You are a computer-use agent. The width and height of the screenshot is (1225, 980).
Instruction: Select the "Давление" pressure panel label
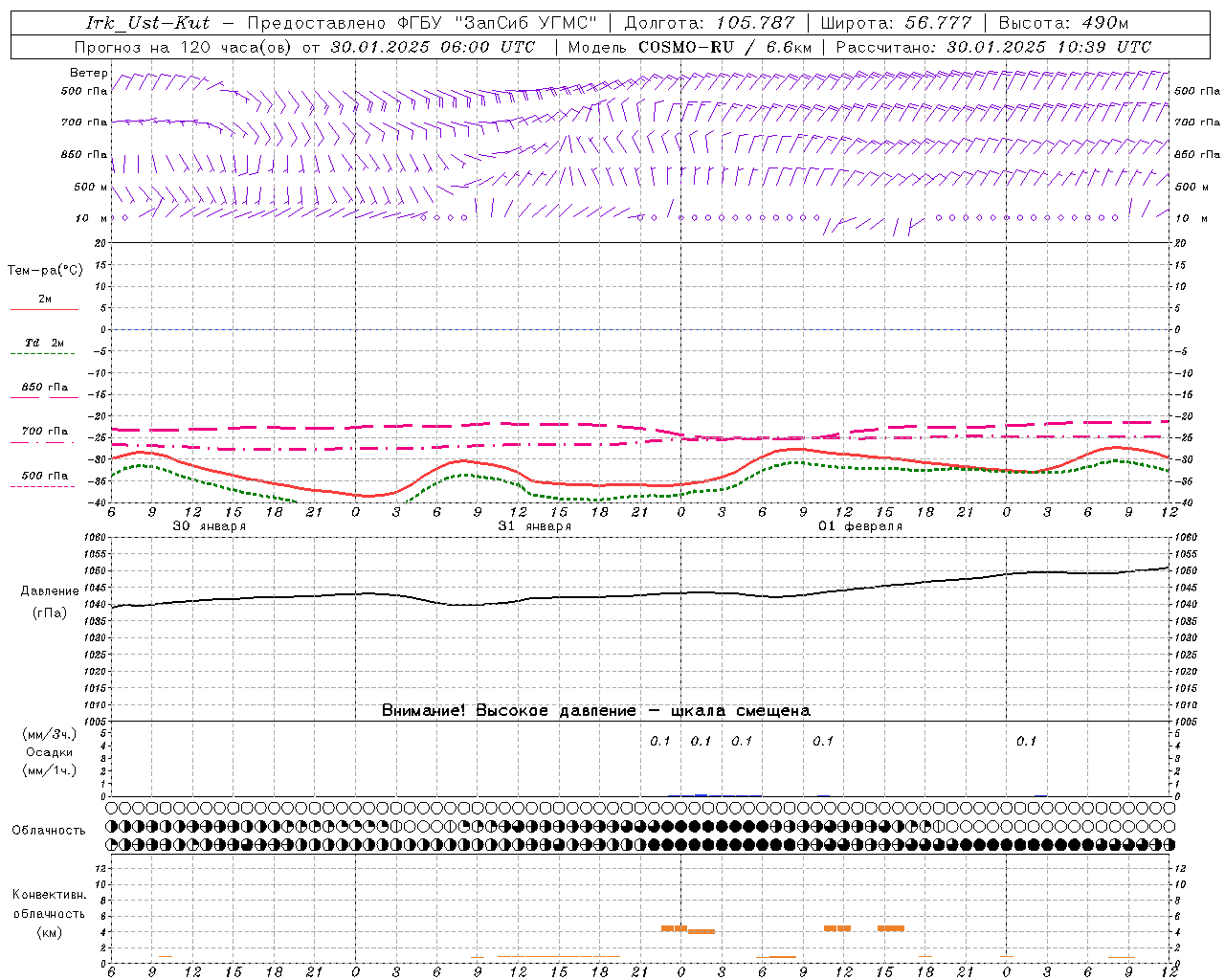50,591
